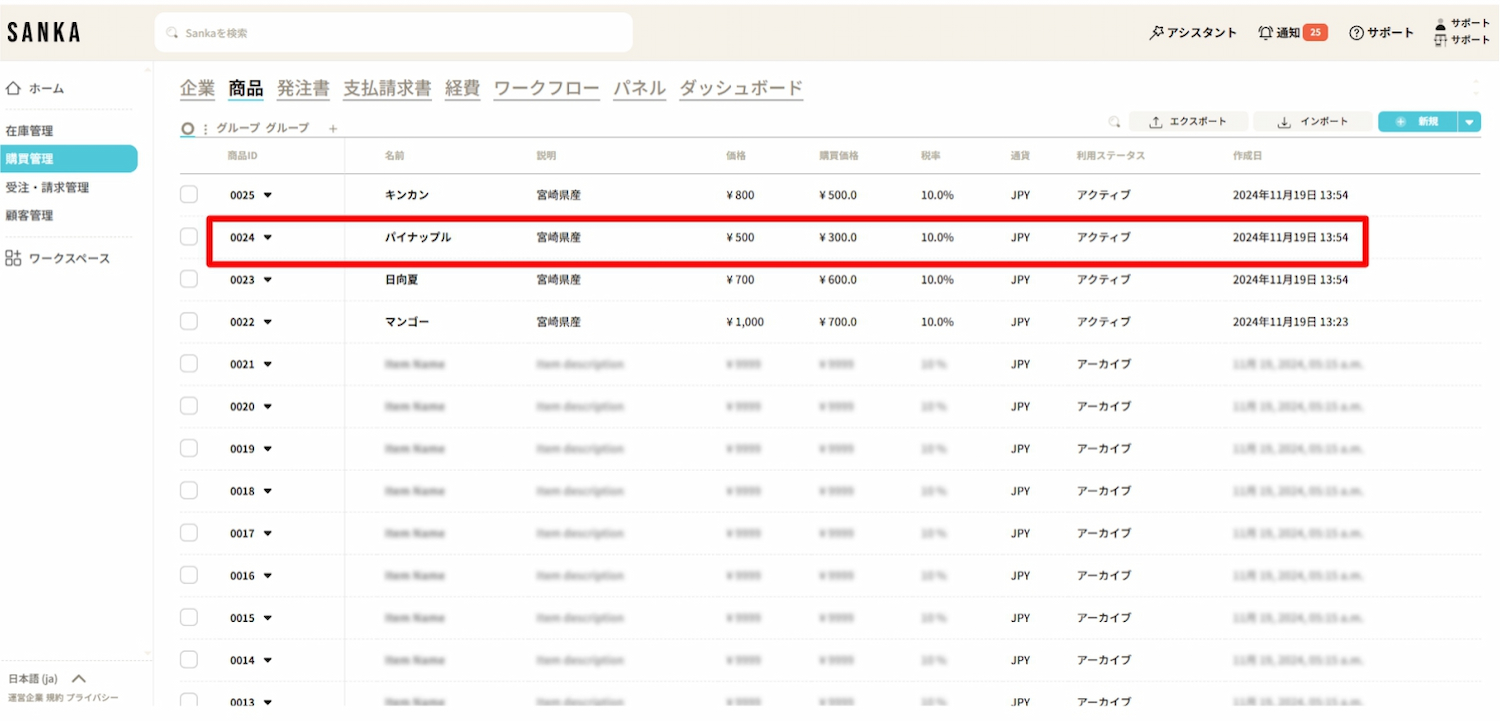The height and width of the screenshot is (721, 1500).
Task: Switch to the 発注書 tab
Action: coord(303,88)
